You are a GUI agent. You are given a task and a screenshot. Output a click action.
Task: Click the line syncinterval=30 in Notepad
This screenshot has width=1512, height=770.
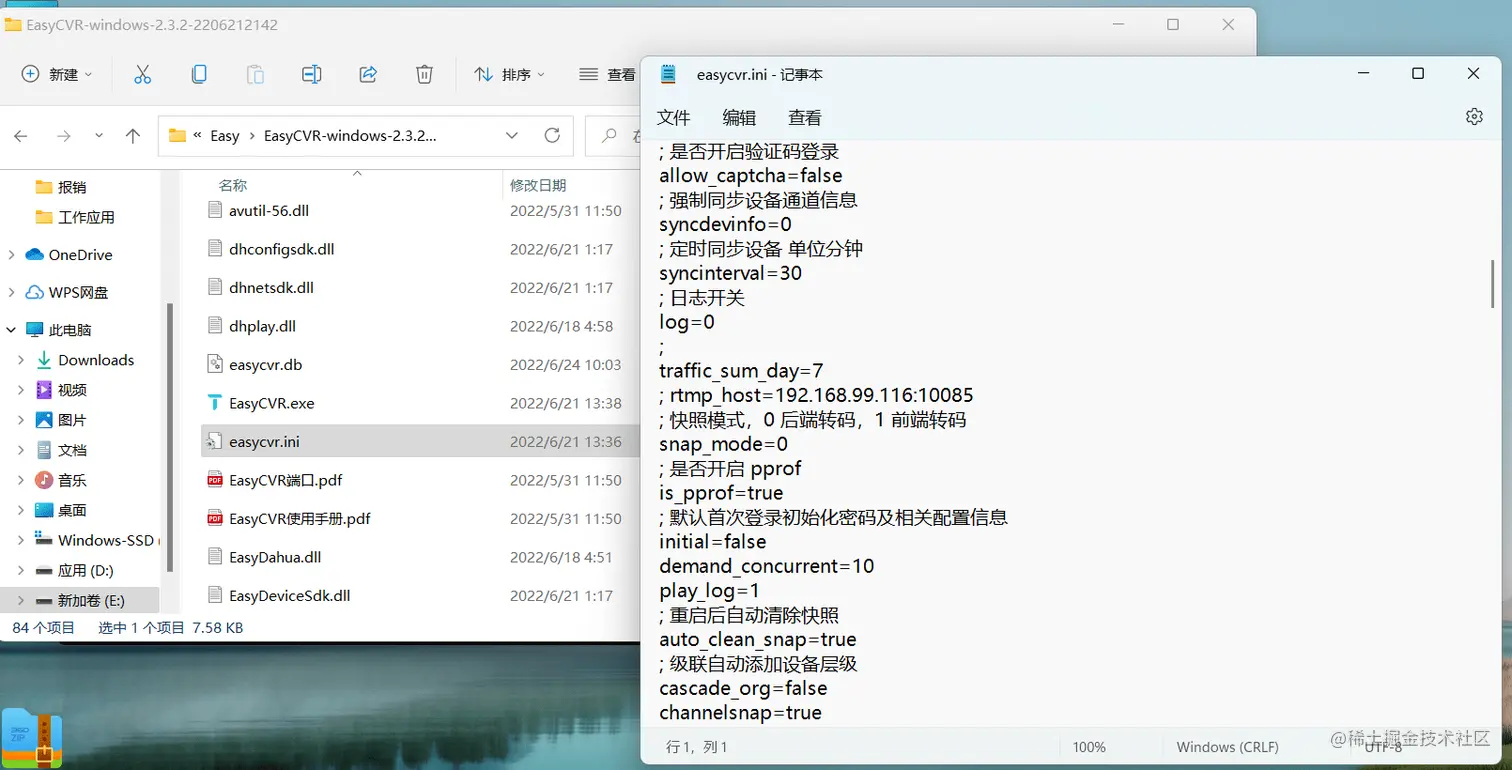pos(731,273)
